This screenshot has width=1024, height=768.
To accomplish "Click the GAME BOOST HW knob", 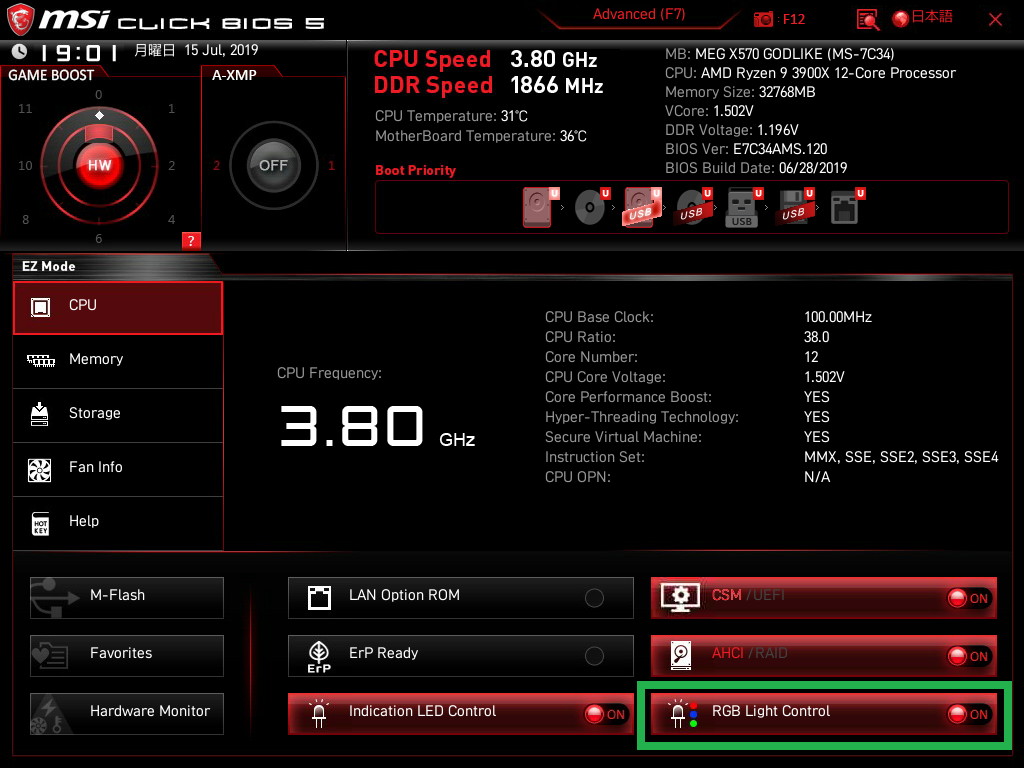I will [x=99, y=165].
